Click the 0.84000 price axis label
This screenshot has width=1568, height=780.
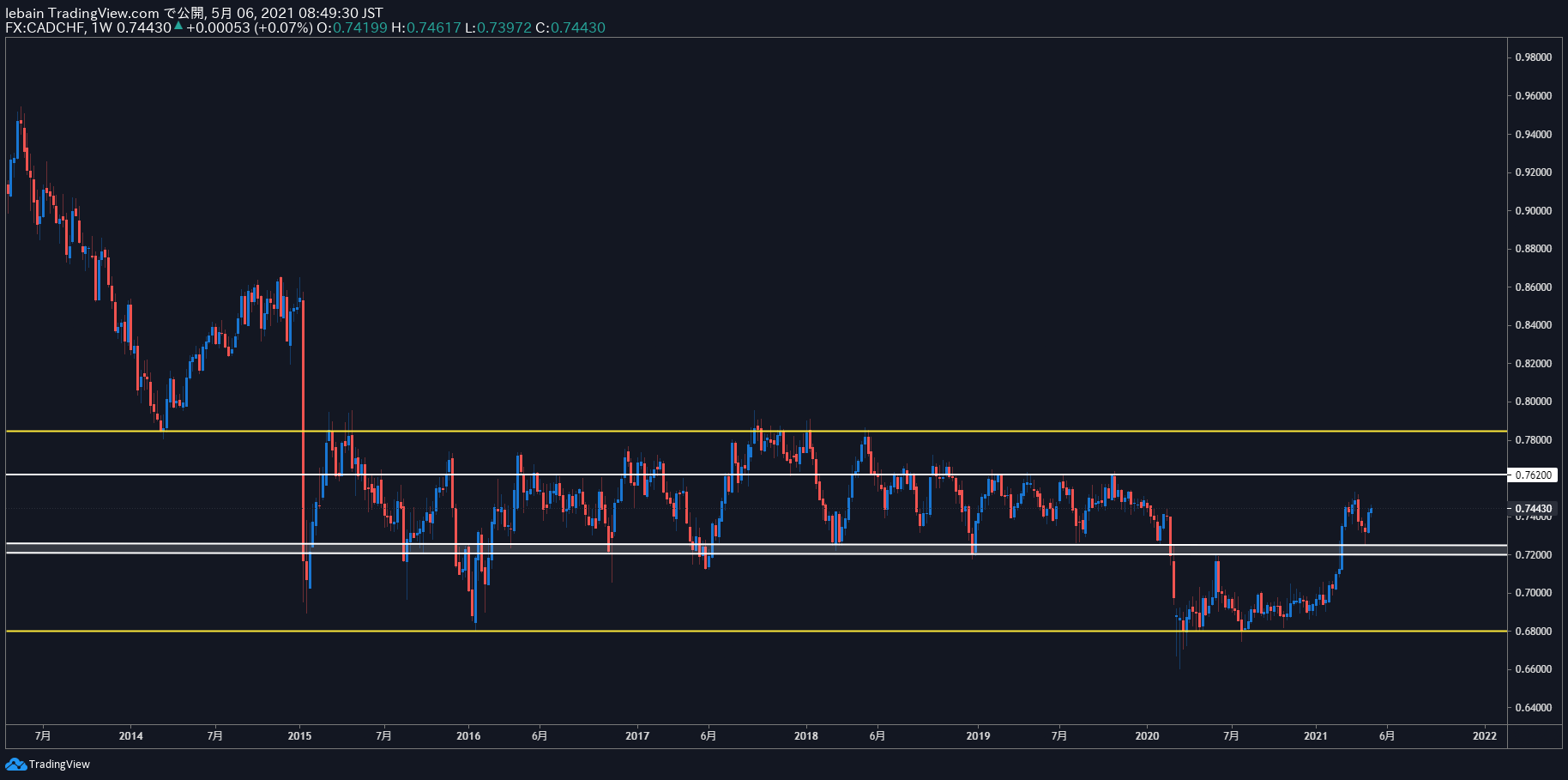click(x=1533, y=325)
